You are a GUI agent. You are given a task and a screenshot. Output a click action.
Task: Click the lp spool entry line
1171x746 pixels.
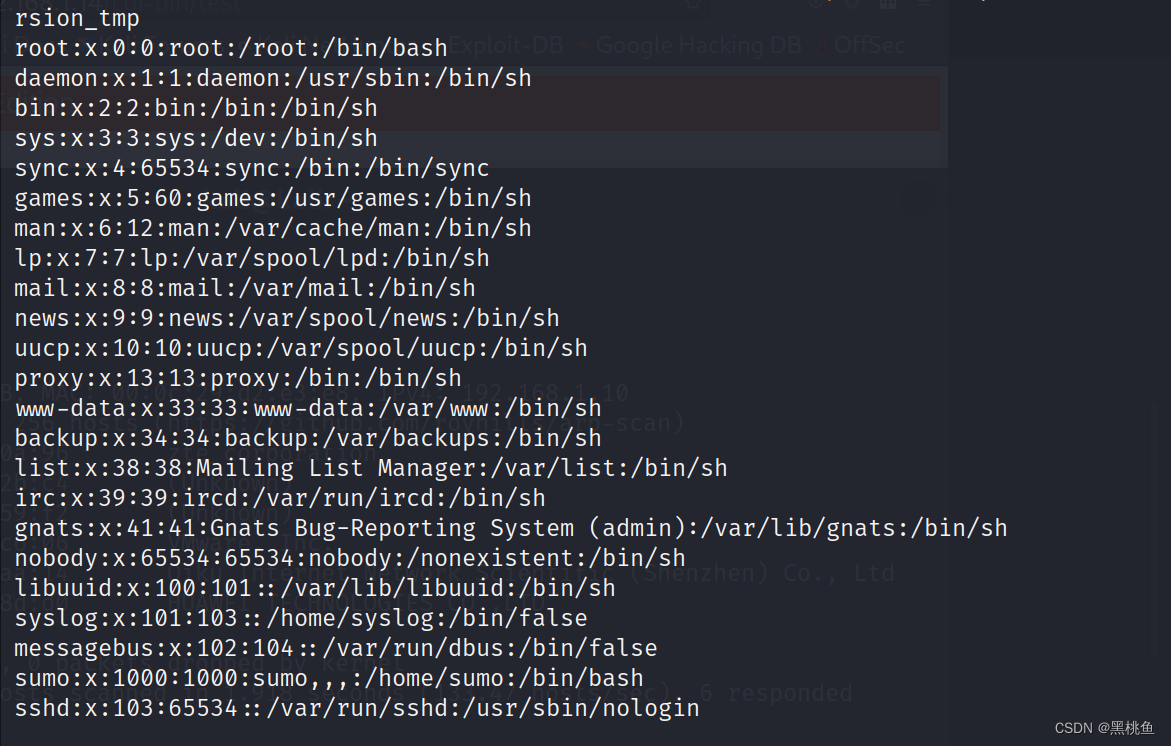point(252,258)
